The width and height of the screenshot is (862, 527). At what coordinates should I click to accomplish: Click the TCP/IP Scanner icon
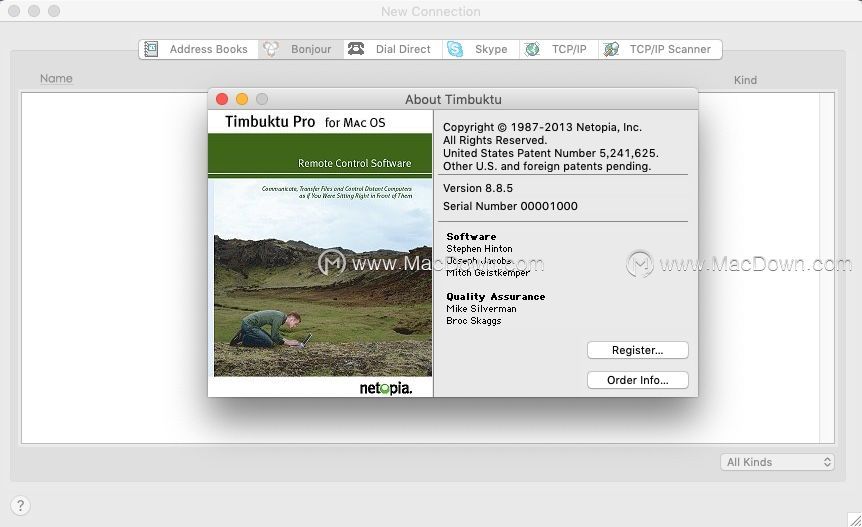(611, 49)
